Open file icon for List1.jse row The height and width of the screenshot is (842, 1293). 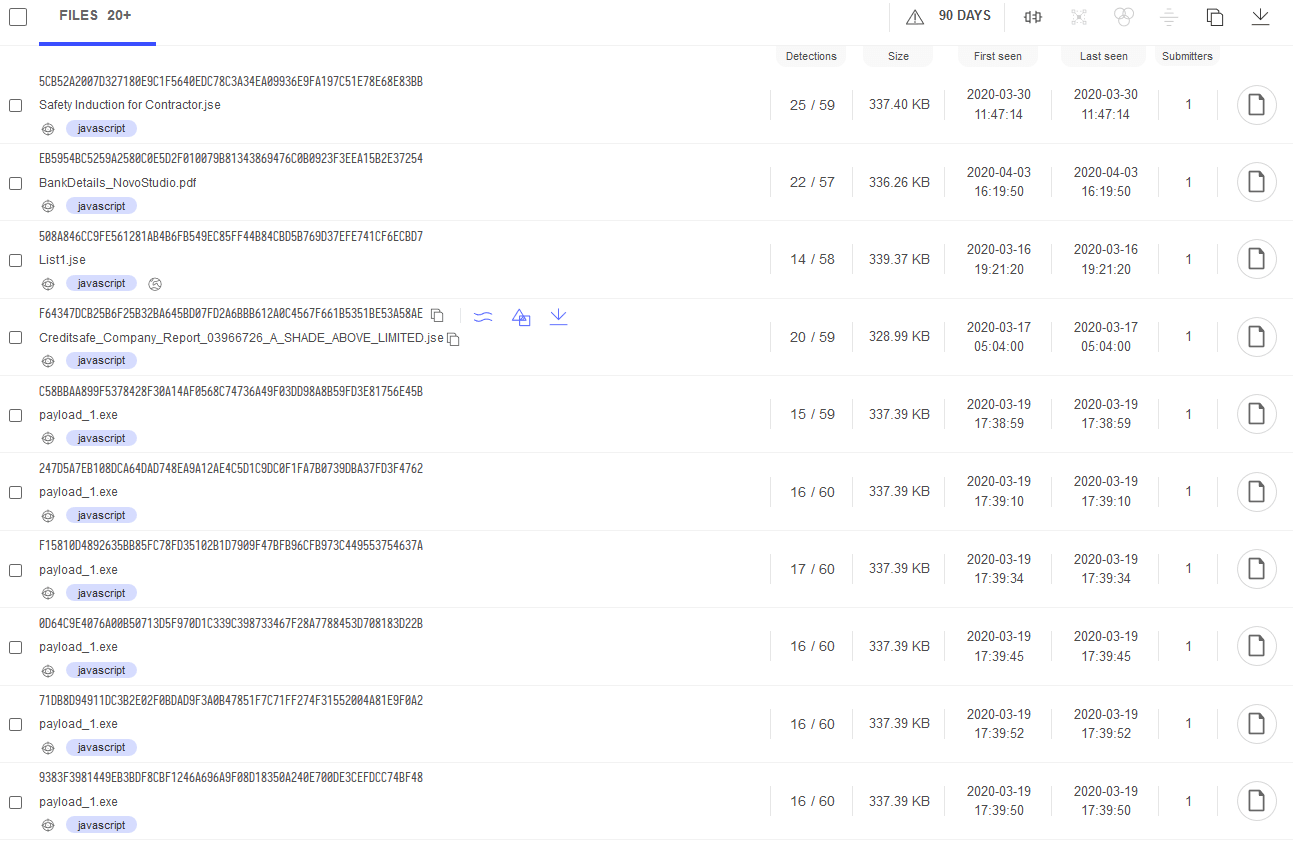click(x=1257, y=259)
